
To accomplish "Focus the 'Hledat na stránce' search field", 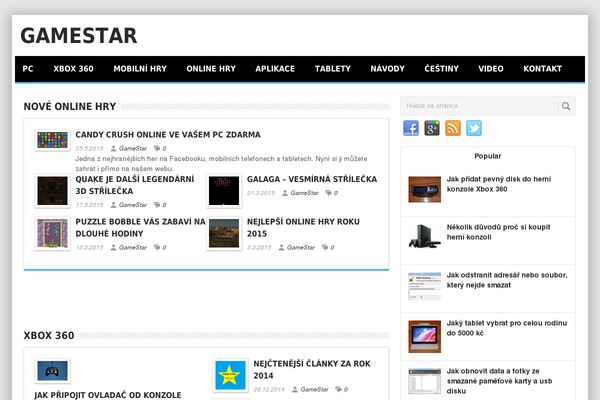I will click(479, 106).
